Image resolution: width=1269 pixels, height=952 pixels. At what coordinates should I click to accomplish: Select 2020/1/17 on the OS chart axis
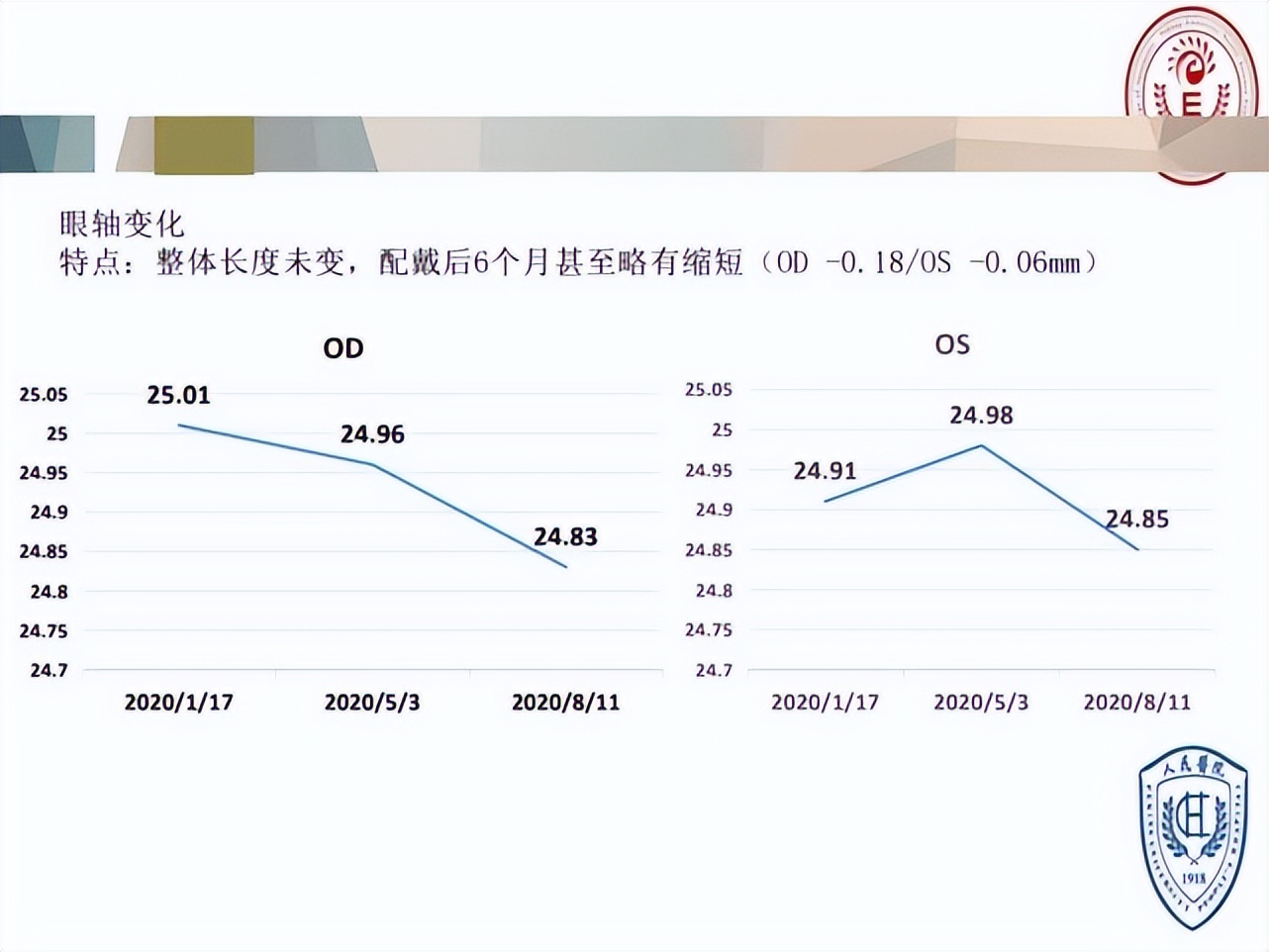[825, 702]
